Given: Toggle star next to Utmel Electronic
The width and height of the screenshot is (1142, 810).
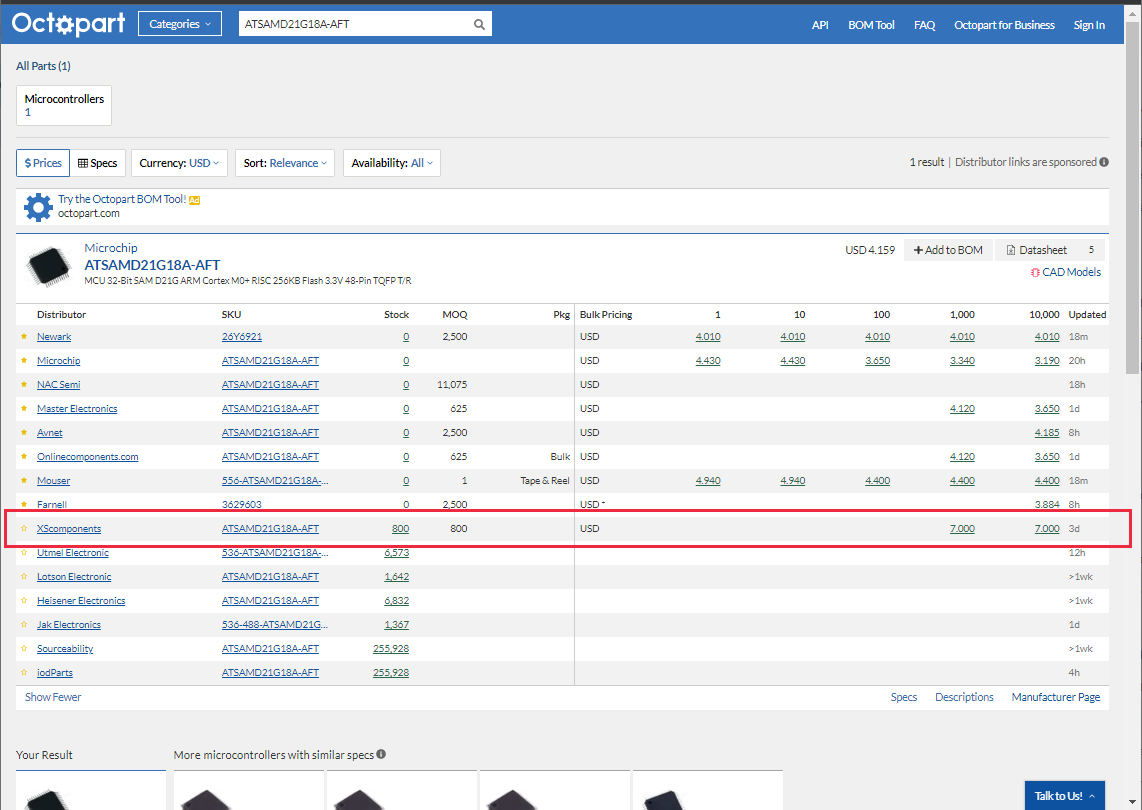Looking at the screenshot, I should click(x=24, y=553).
